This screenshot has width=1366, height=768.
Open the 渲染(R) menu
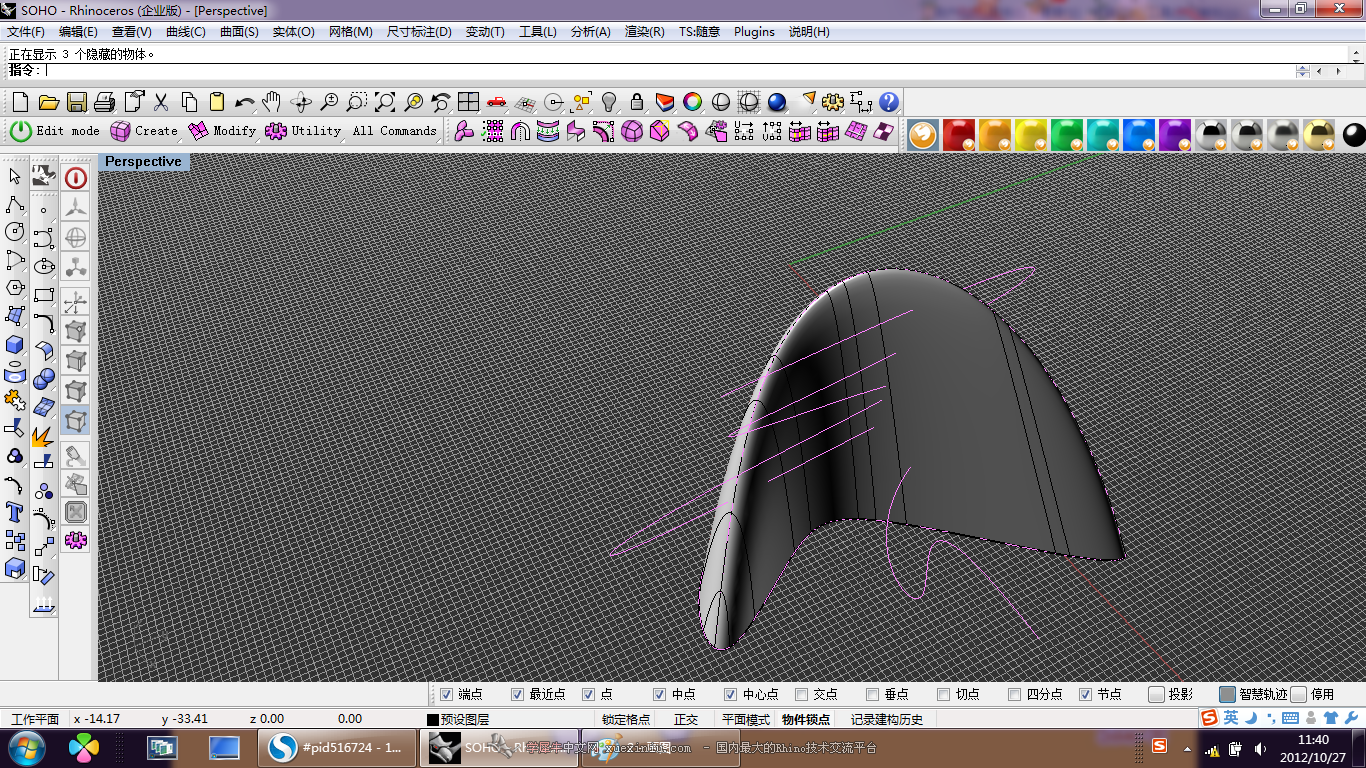645,32
